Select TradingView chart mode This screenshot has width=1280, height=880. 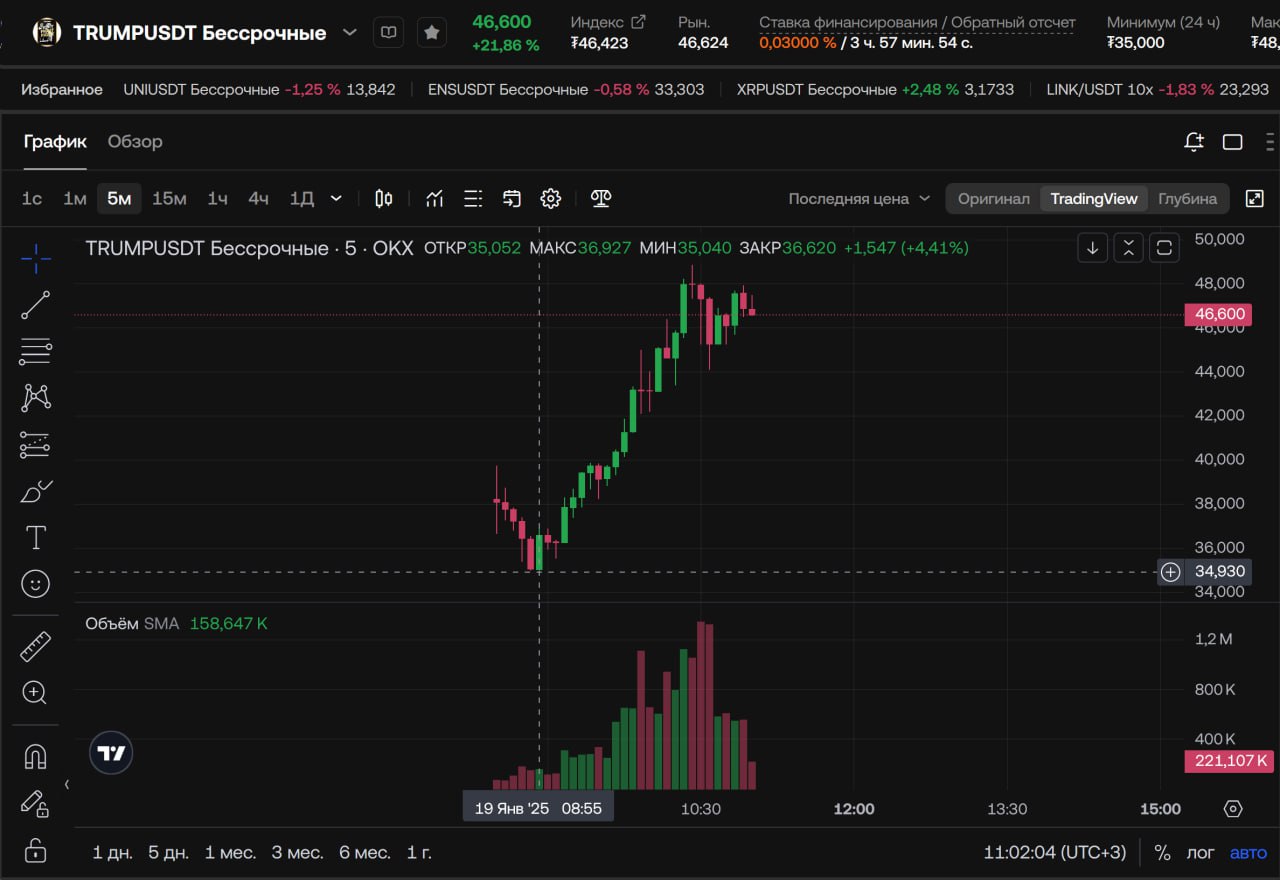click(x=1094, y=199)
